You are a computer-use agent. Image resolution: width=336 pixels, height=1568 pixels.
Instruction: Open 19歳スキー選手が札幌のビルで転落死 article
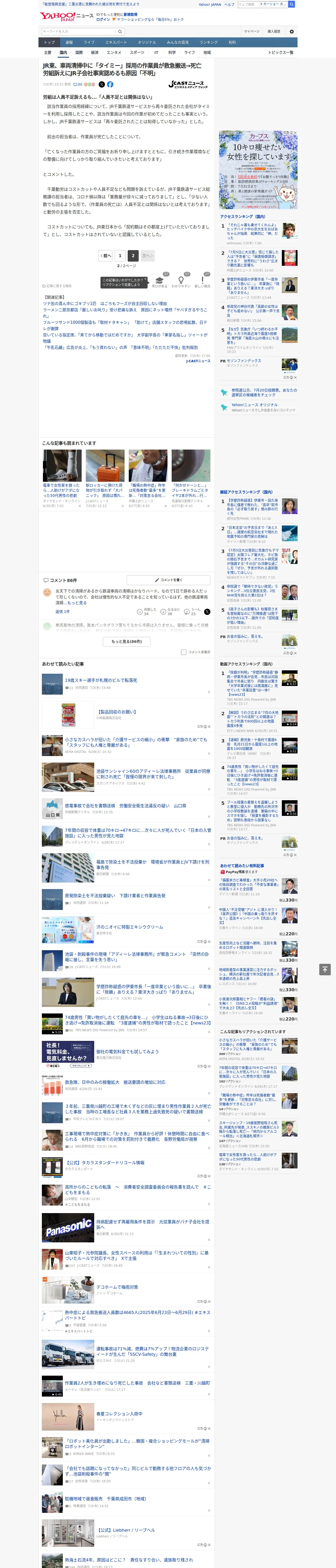point(101,680)
